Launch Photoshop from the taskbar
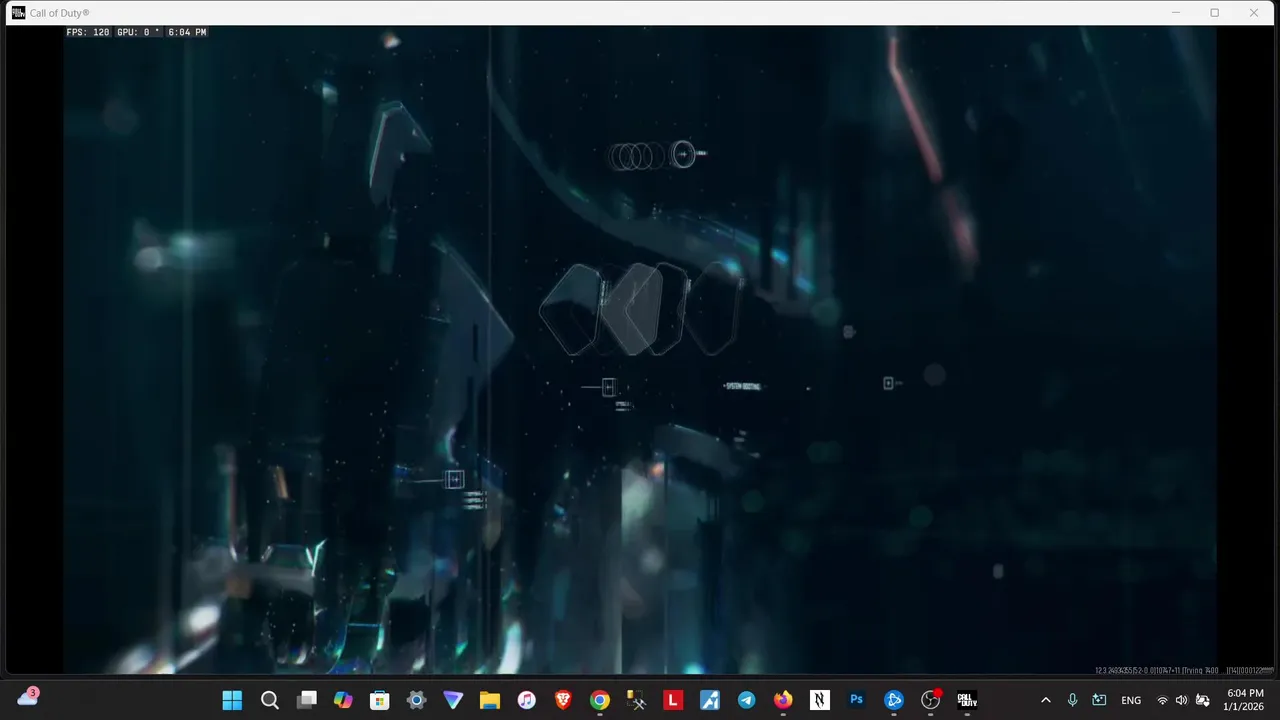Viewport: 1280px width, 720px height. click(x=857, y=700)
